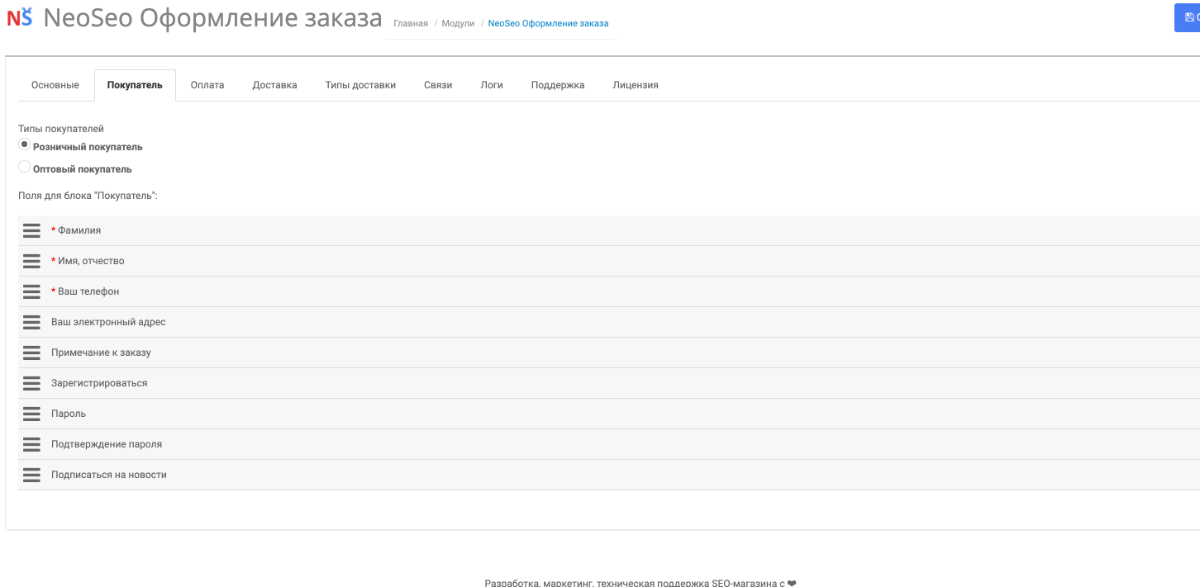The width and height of the screenshot is (1200, 587).
Task: Open the Лицензия tab
Action: tap(636, 85)
